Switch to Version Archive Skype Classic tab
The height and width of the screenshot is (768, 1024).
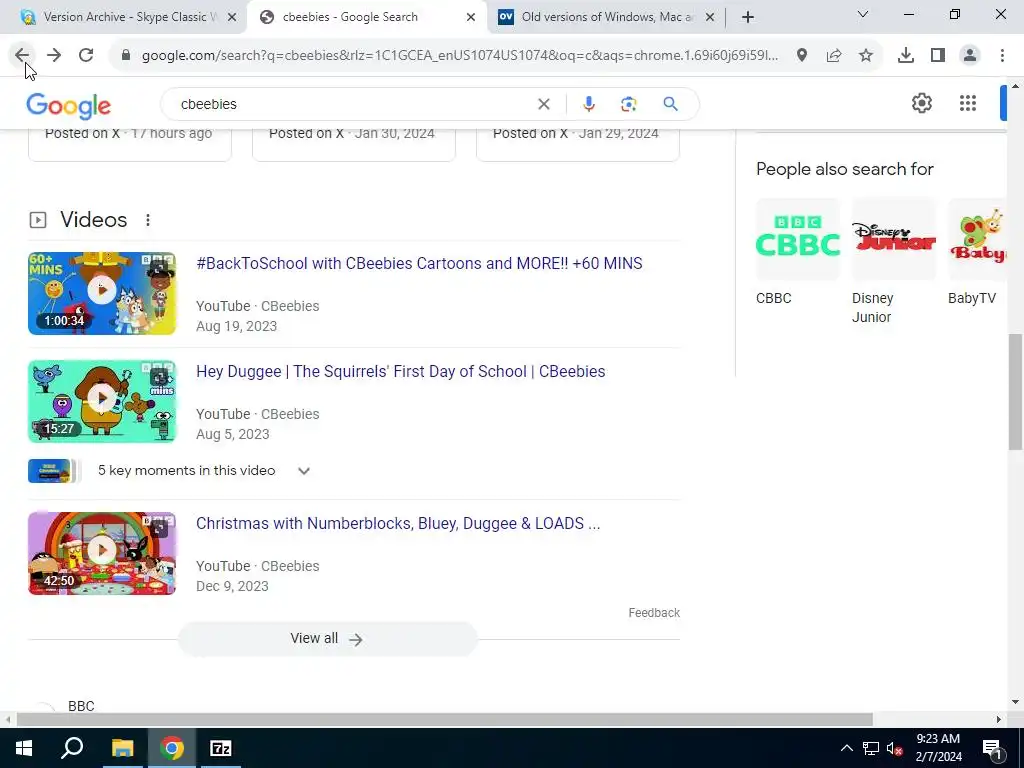pyautogui.click(x=123, y=17)
